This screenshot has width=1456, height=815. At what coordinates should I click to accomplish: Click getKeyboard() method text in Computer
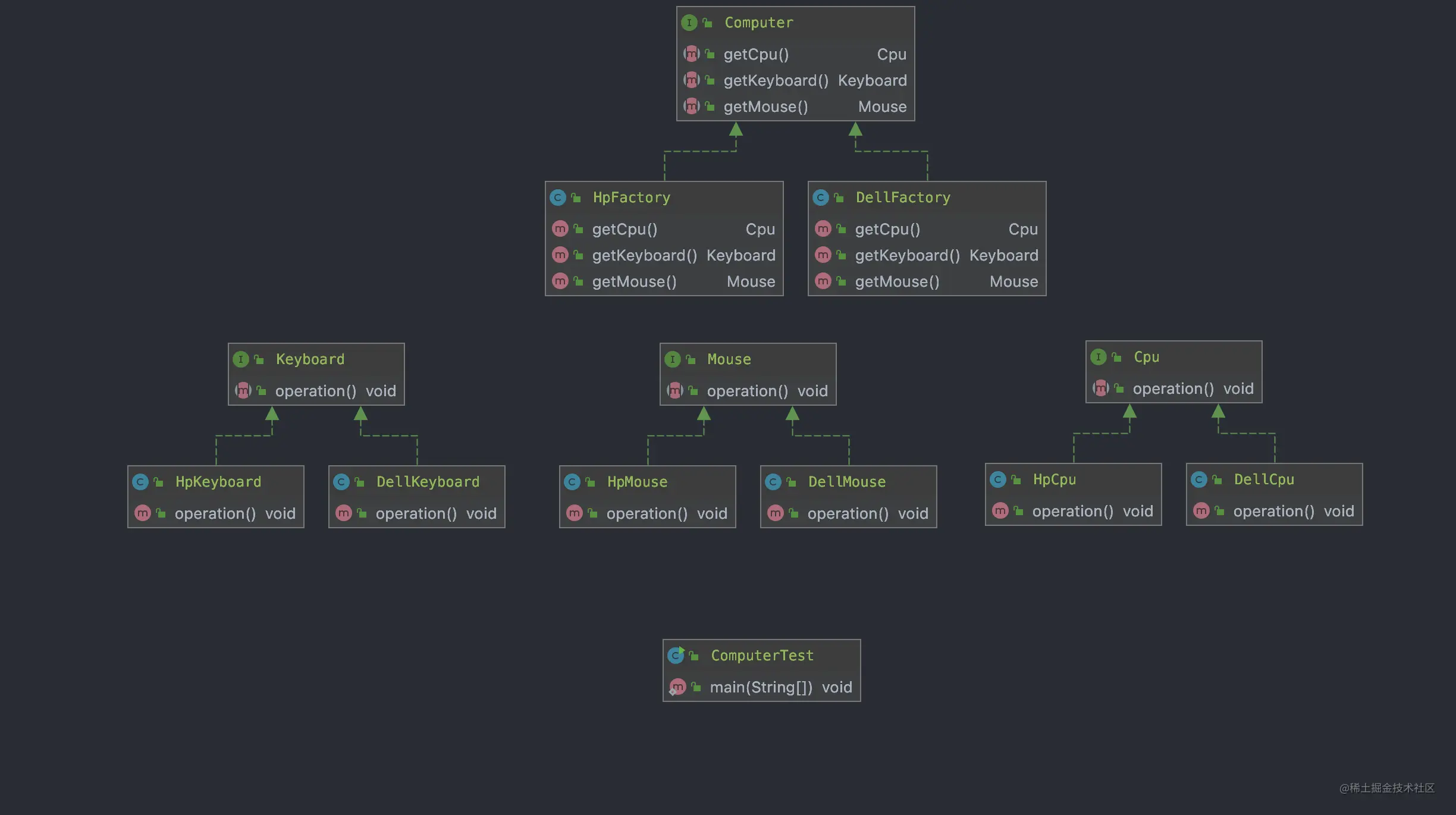coord(776,81)
